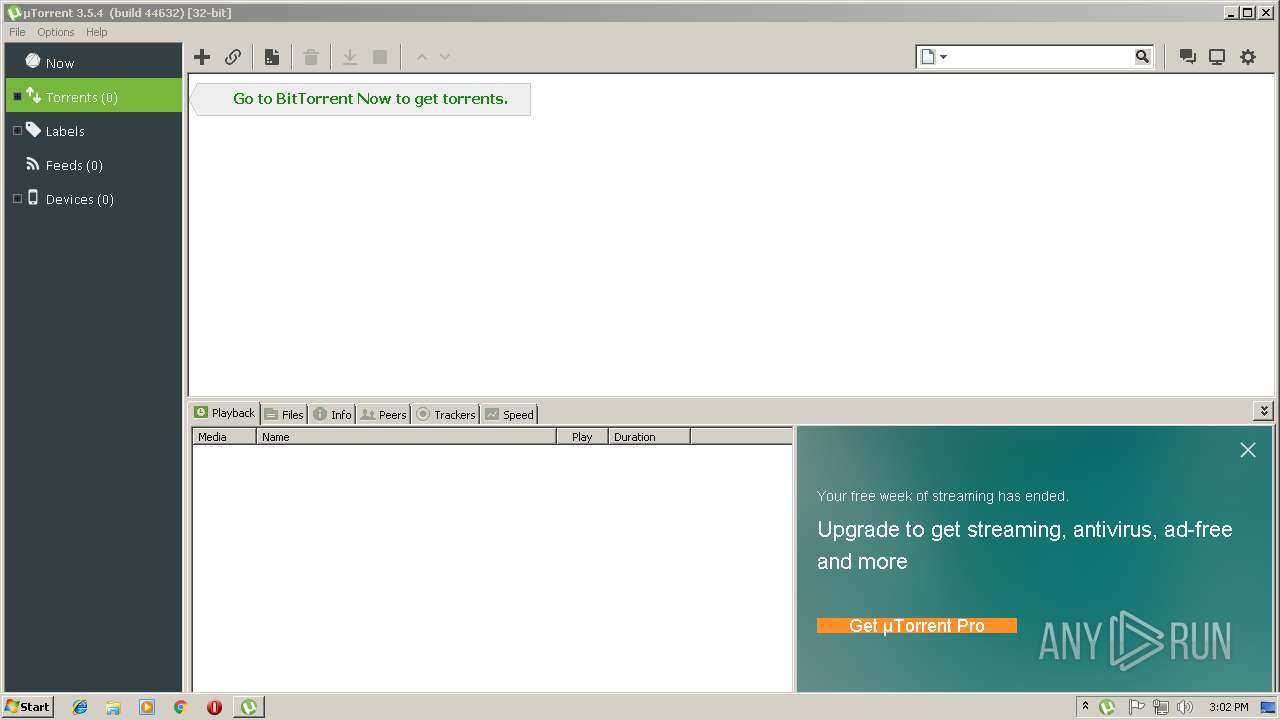This screenshot has width=1280, height=720.
Task: Click Show desktop button
Action: point(1268,707)
